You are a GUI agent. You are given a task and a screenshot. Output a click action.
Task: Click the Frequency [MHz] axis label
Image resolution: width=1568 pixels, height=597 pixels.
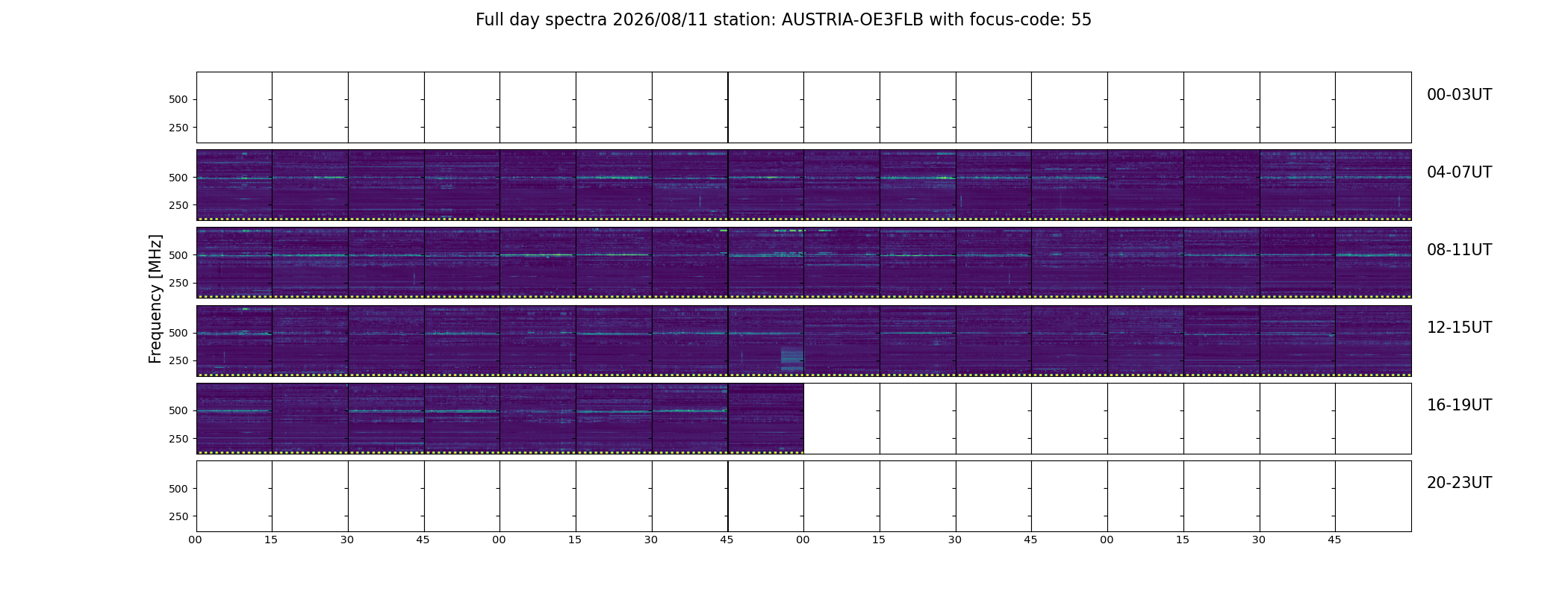point(155,298)
